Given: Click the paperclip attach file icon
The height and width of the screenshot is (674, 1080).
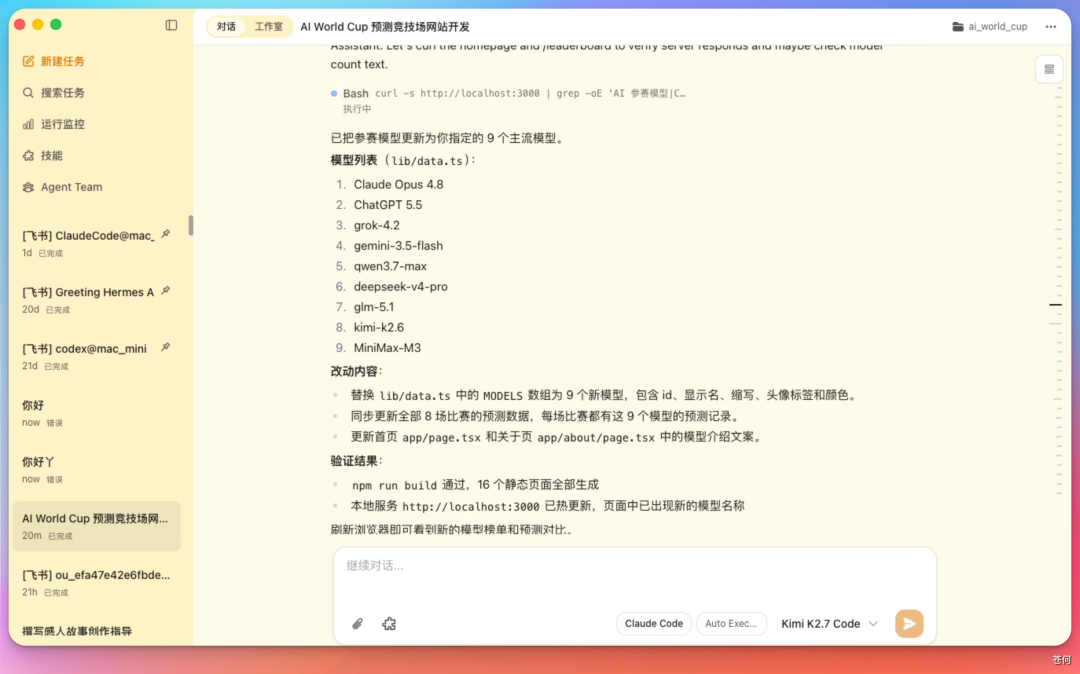Looking at the screenshot, I should (357, 624).
